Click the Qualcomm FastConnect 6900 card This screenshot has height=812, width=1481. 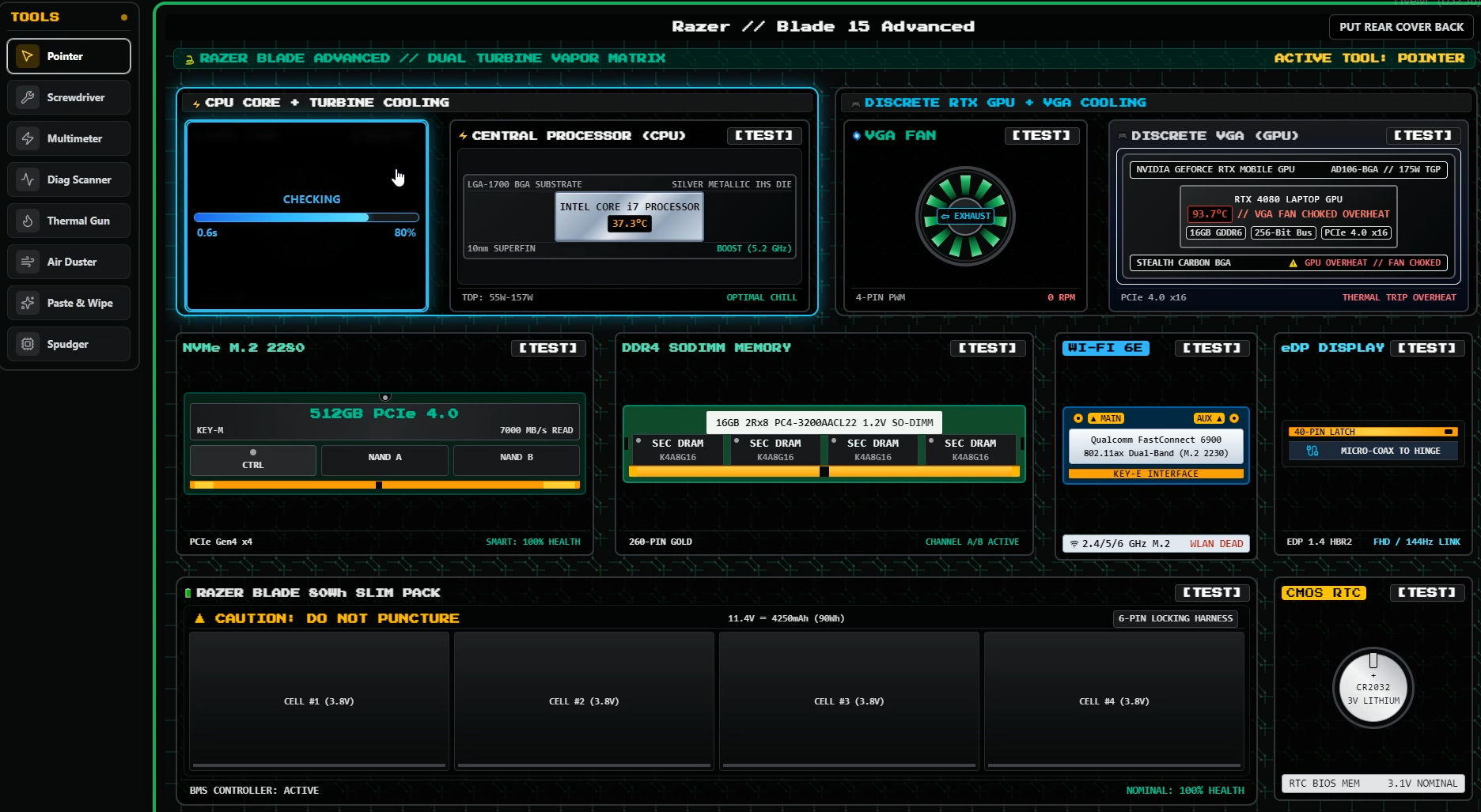1156,447
